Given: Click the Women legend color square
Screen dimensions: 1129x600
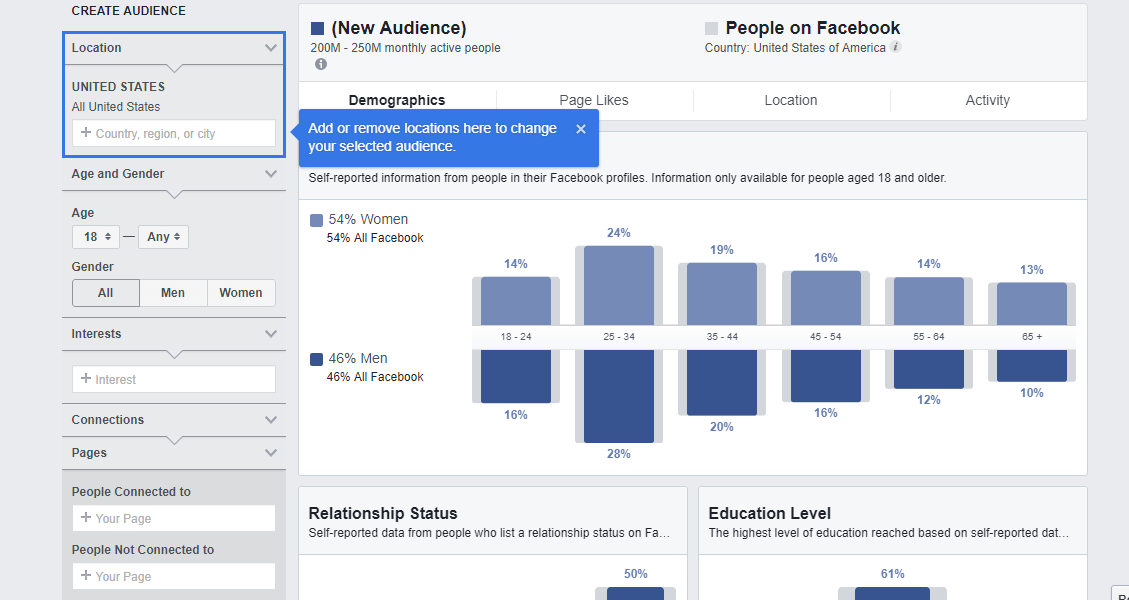Looking at the screenshot, I should click(x=316, y=220).
